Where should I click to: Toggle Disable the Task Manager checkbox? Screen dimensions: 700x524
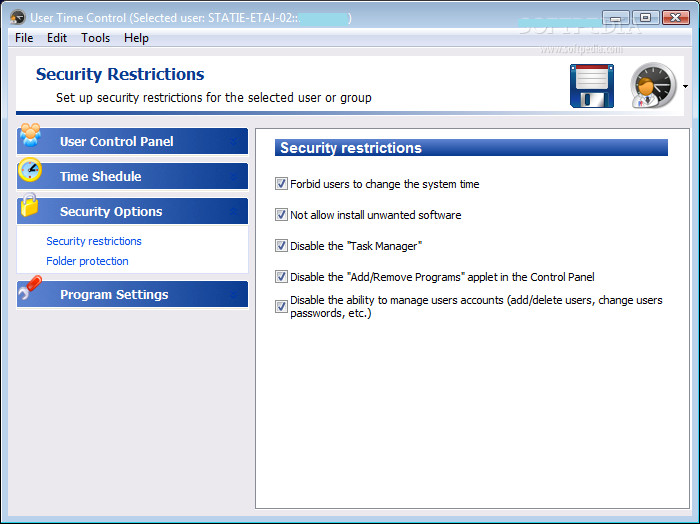click(x=281, y=245)
